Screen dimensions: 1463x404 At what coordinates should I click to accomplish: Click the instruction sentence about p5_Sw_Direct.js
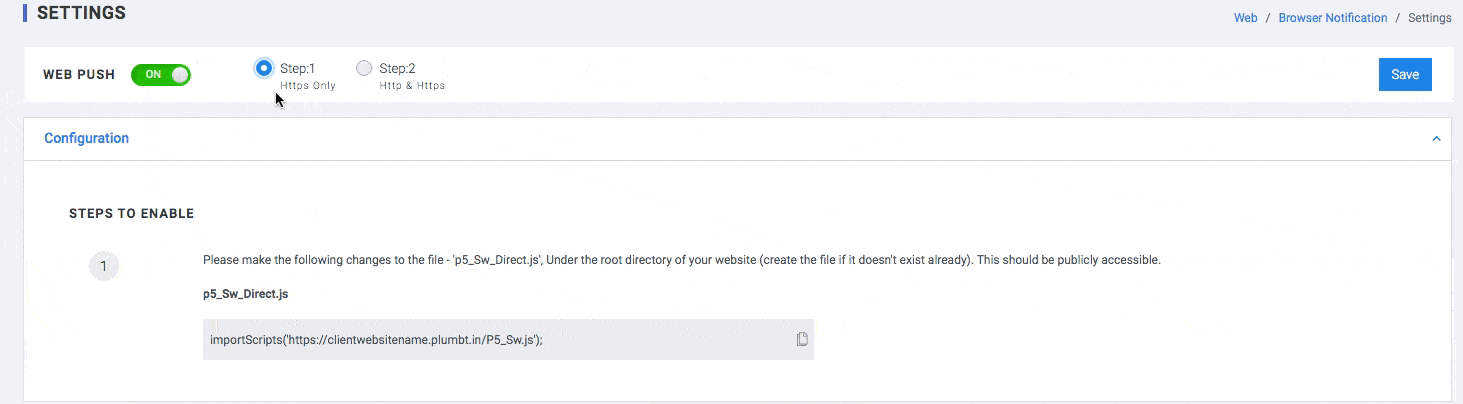click(681, 260)
